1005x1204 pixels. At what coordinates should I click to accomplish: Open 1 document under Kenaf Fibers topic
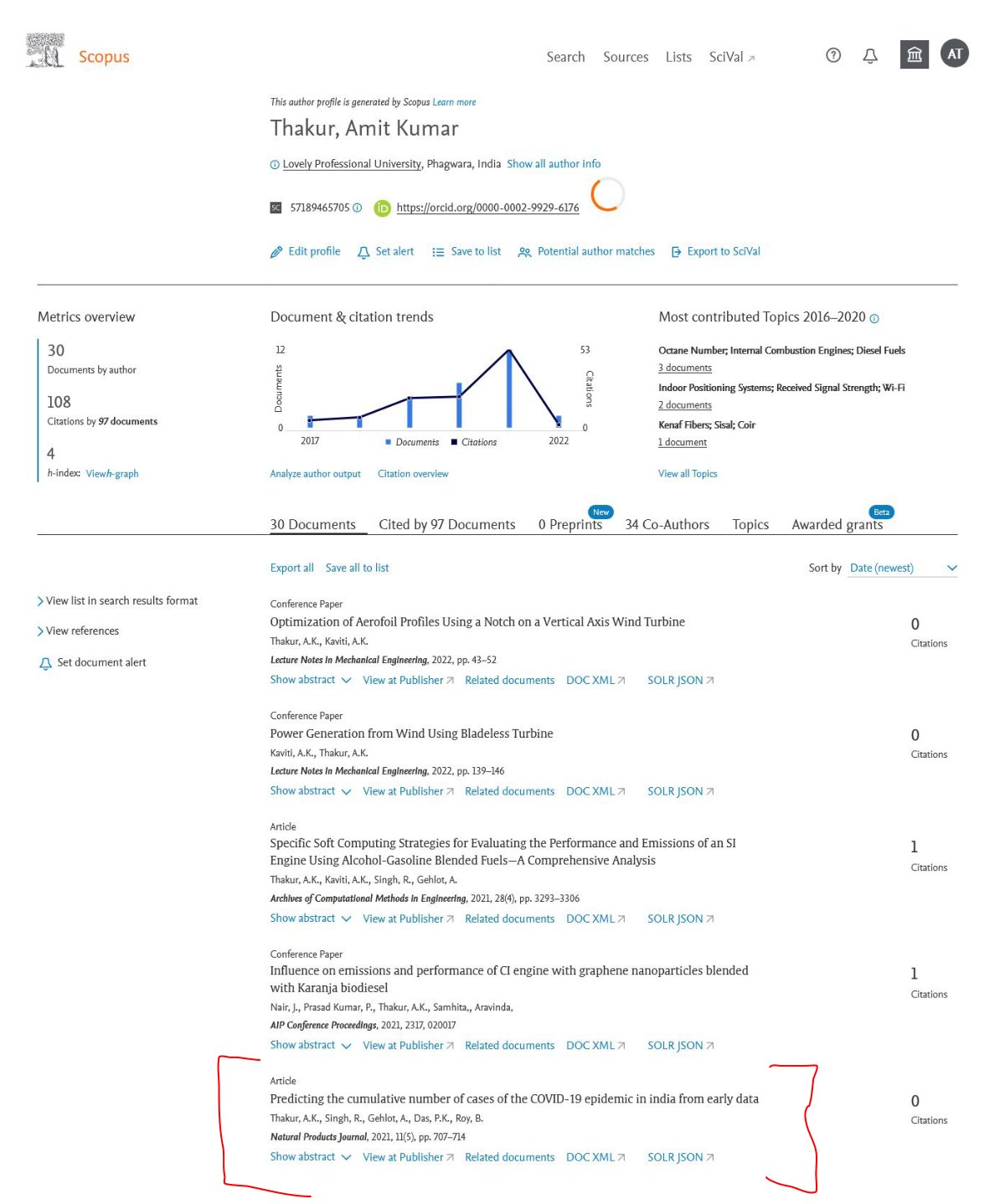tap(683, 442)
